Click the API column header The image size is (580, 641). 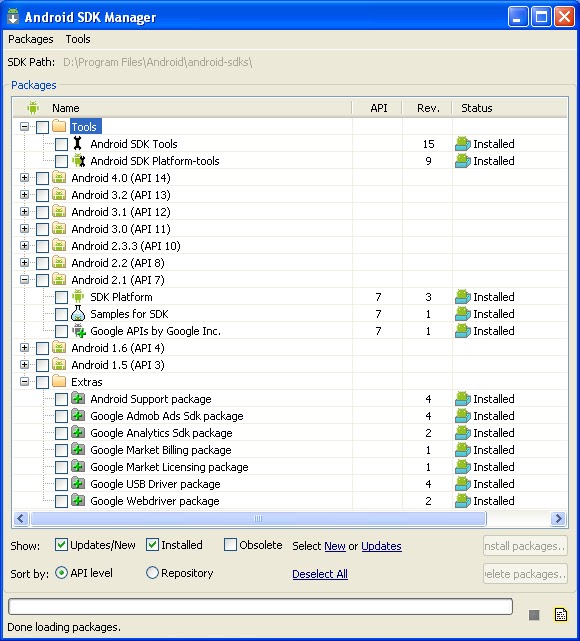pos(378,108)
